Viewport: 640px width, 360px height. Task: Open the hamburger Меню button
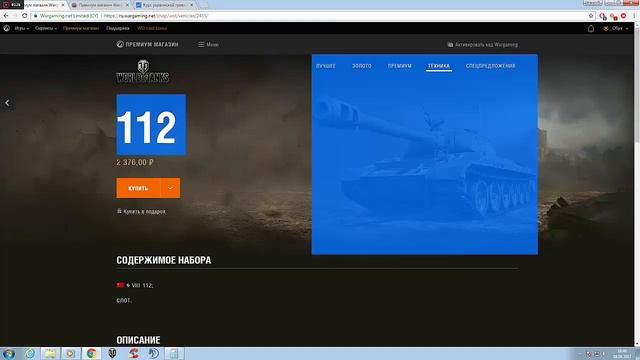(209, 44)
